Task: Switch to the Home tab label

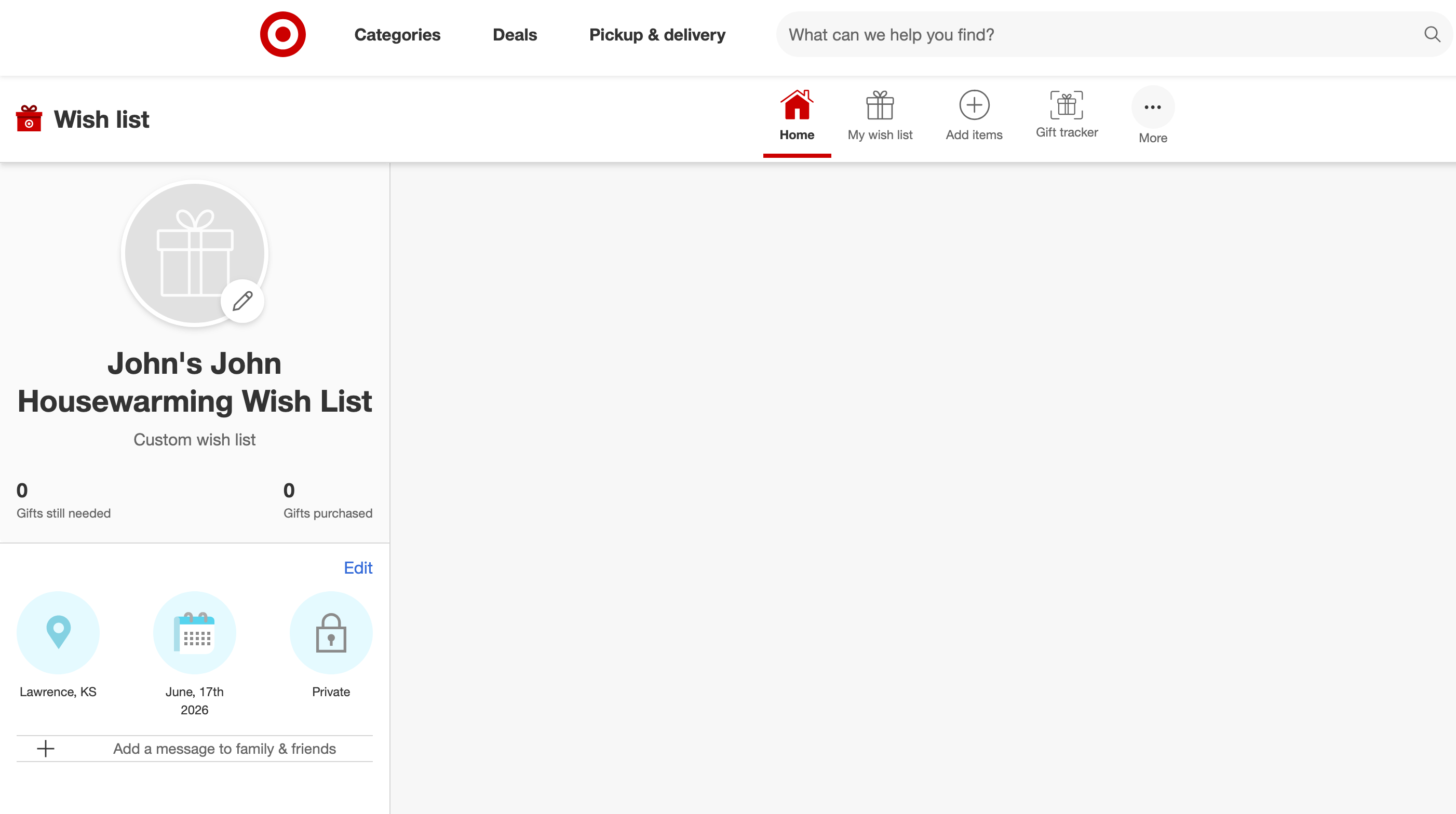Action: point(797,135)
